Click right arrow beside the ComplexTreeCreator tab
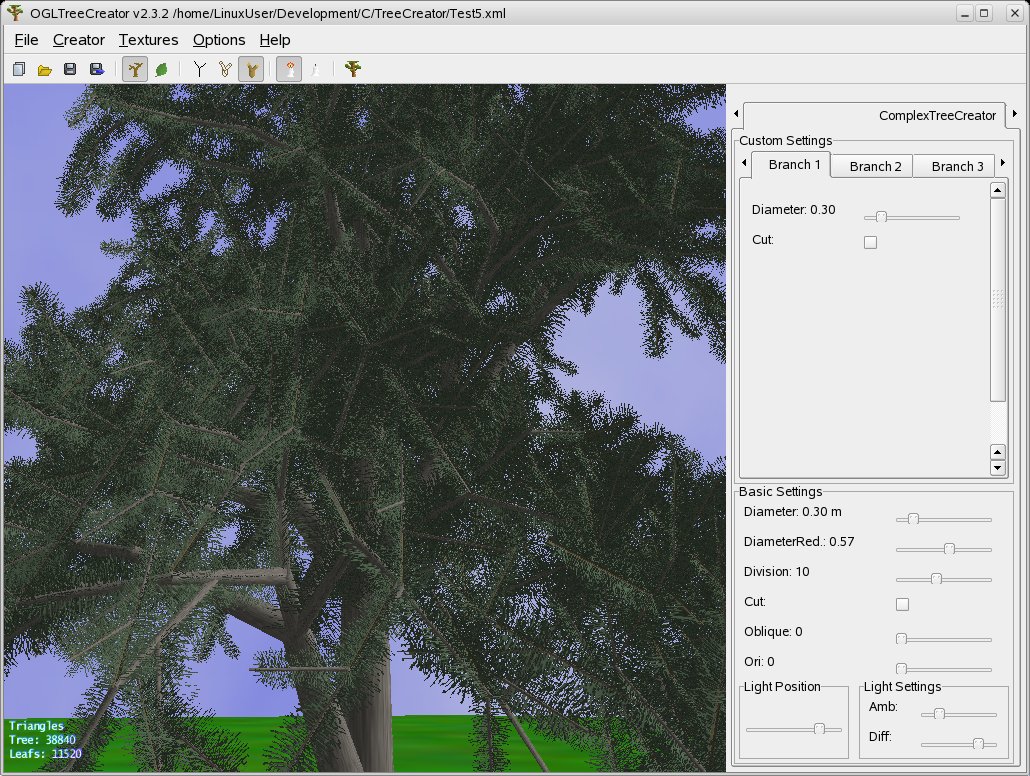Screen dimensions: 1030x776 click(1014, 115)
